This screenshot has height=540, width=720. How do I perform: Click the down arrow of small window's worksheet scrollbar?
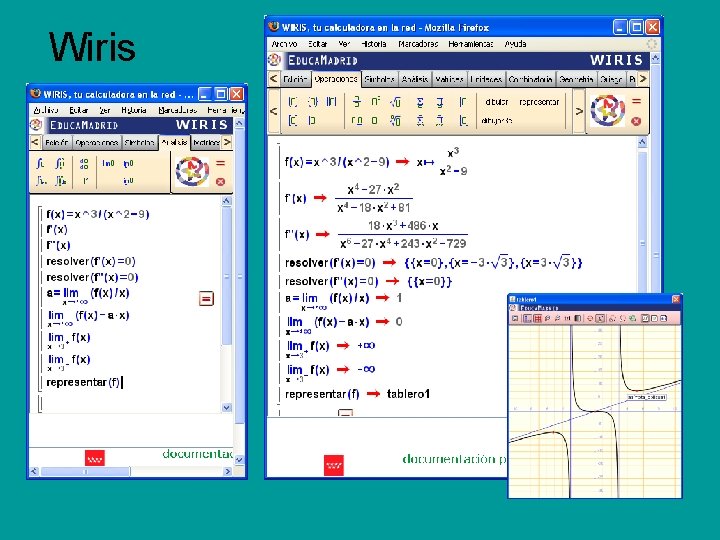226,407
